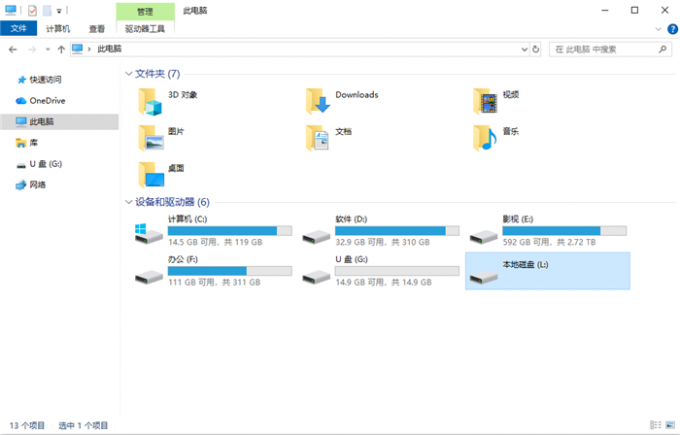Image resolution: width=680 pixels, height=435 pixels.
Task: Collapse the 文件夹 (7) group
Action: click(x=128, y=74)
